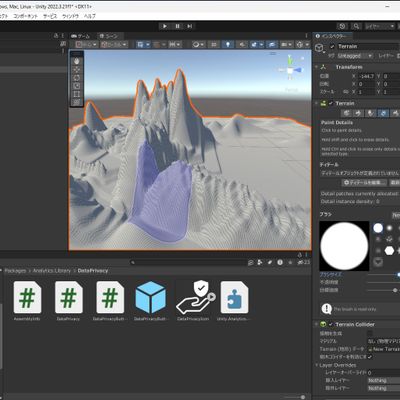This screenshot has width=400, height=400.
Task: Click the Edit Details (ディテールを編集) button
Action: [x=365, y=183]
